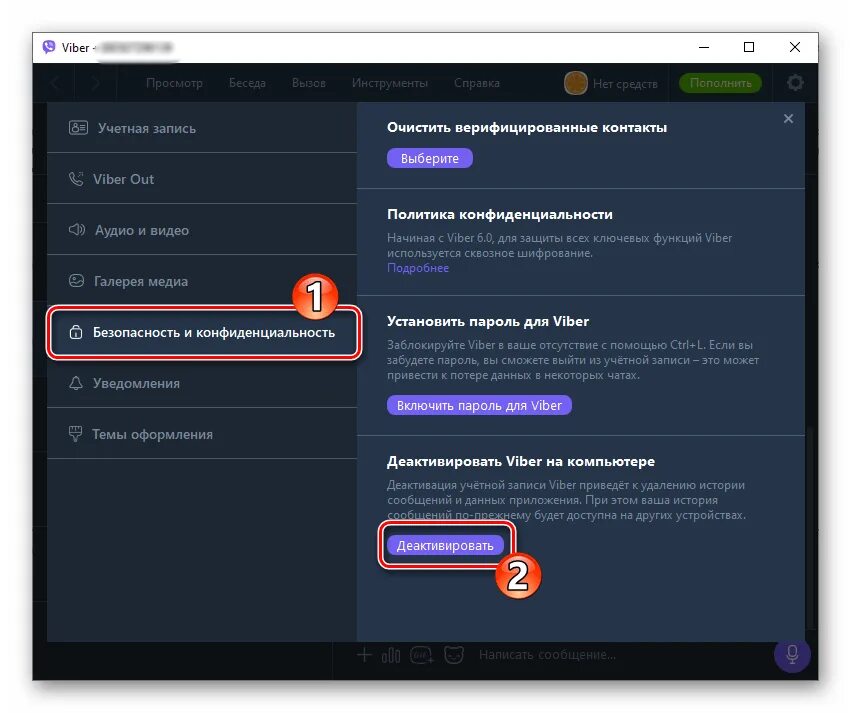Click the media gallery icon
Viewport: 851px width, 713px height.
(76, 281)
